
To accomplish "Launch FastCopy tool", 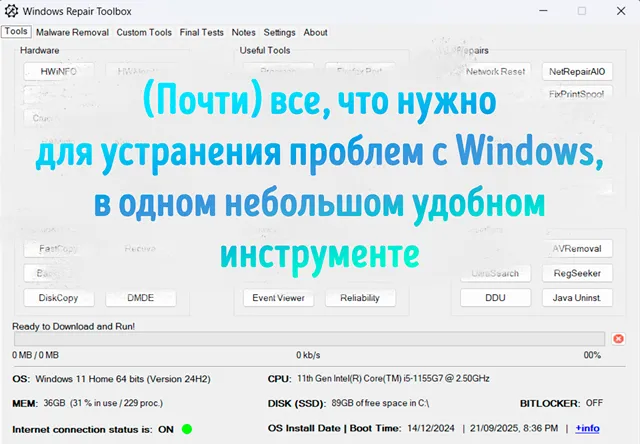I will pos(59,249).
